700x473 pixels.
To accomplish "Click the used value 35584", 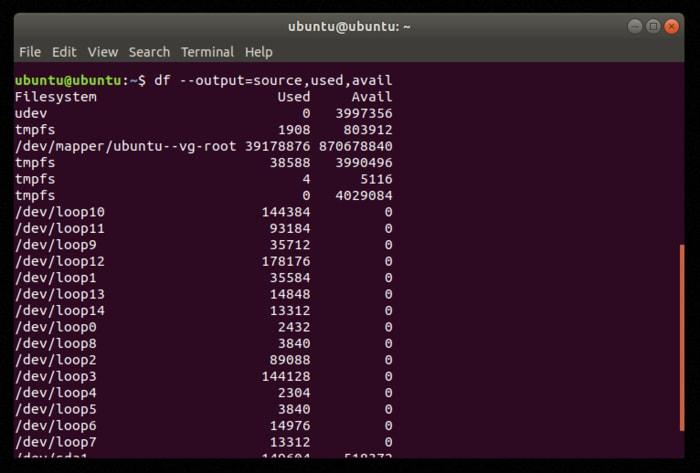I will tap(290, 278).
